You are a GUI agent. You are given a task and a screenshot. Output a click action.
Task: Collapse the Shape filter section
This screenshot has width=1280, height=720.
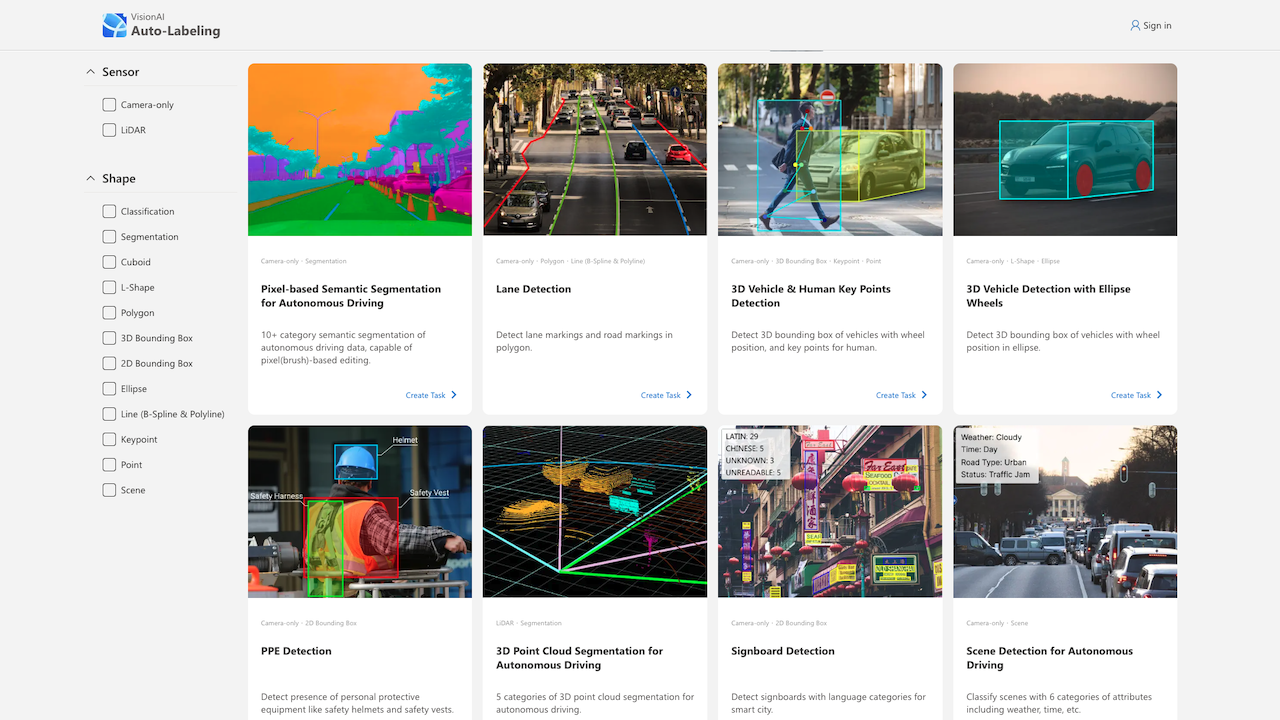click(x=91, y=178)
